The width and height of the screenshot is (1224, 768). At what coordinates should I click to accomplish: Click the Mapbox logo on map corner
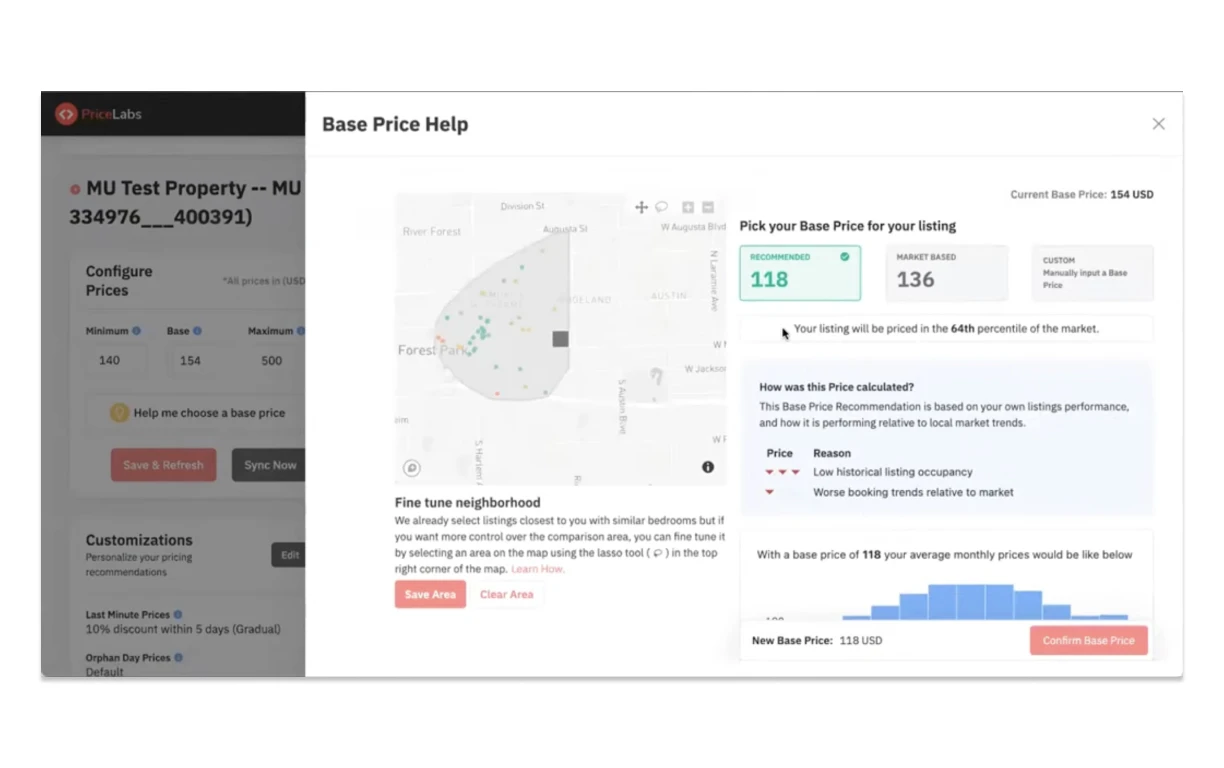(x=412, y=467)
